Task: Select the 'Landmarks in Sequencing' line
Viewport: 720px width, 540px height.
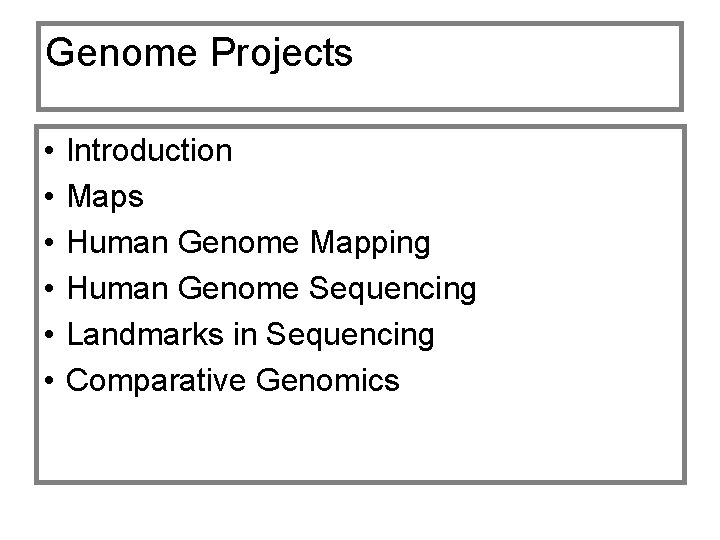Action: point(250,335)
